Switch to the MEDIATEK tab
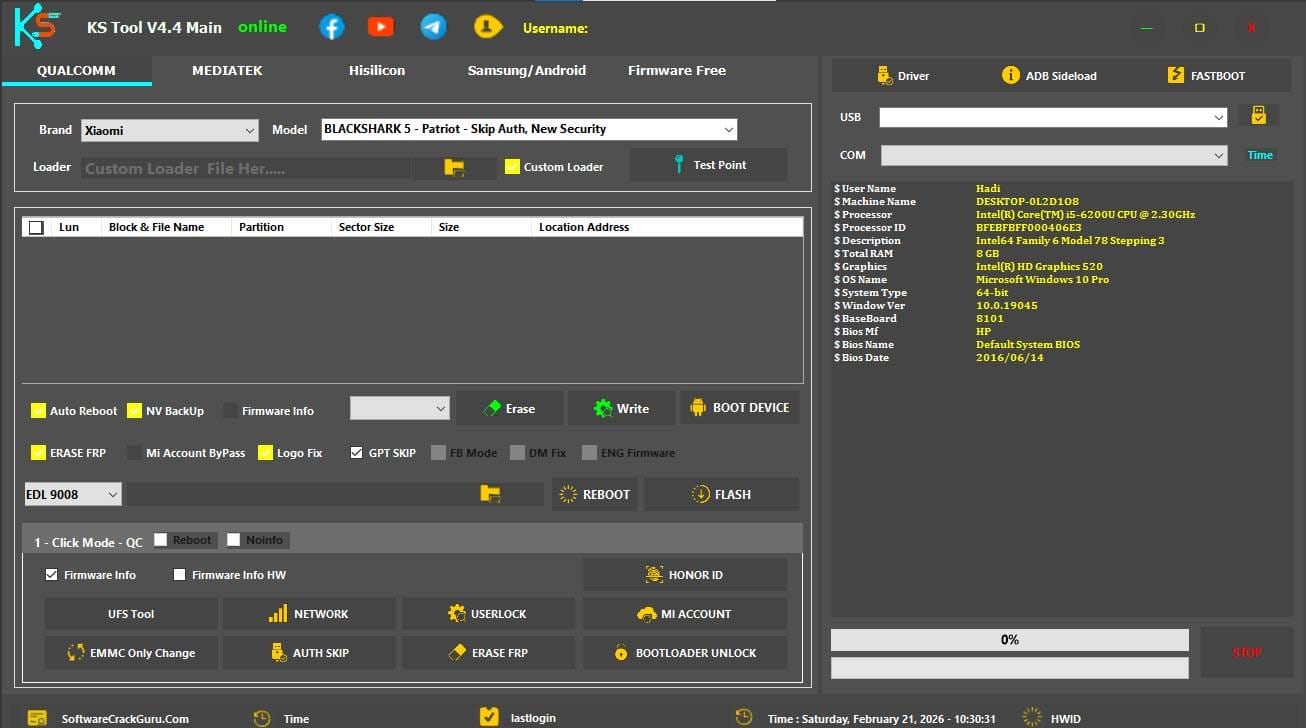The height and width of the screenshot is (728, 1306). pyautogui.click(x=225, y=70)
